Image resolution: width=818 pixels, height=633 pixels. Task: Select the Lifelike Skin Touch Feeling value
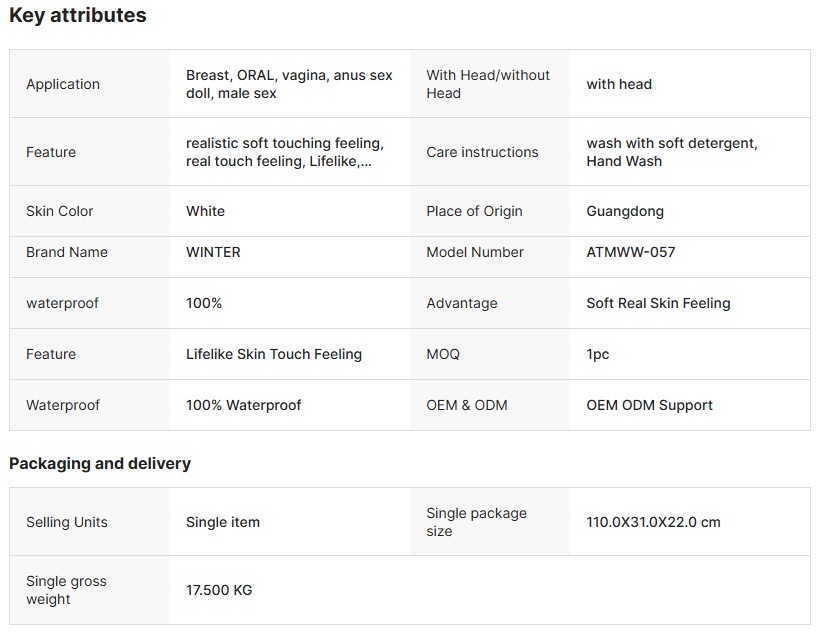click(x=274, y=354)
